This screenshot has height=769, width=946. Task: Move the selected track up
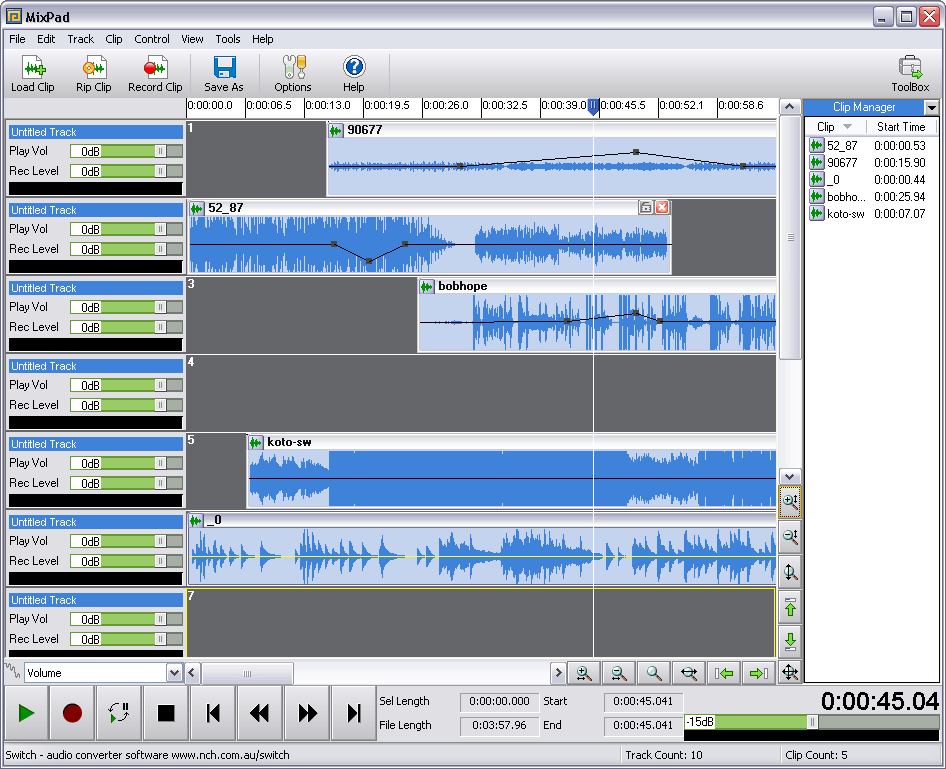(x=789, y=606)
